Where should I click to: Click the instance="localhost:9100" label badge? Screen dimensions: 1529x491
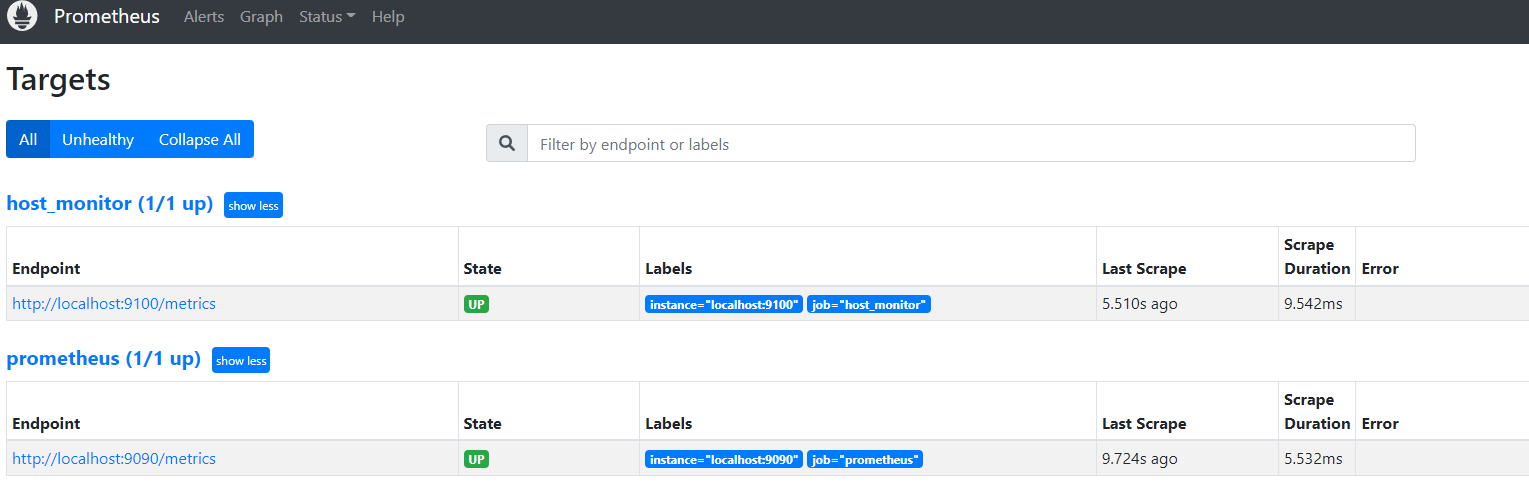click(724, 304)
